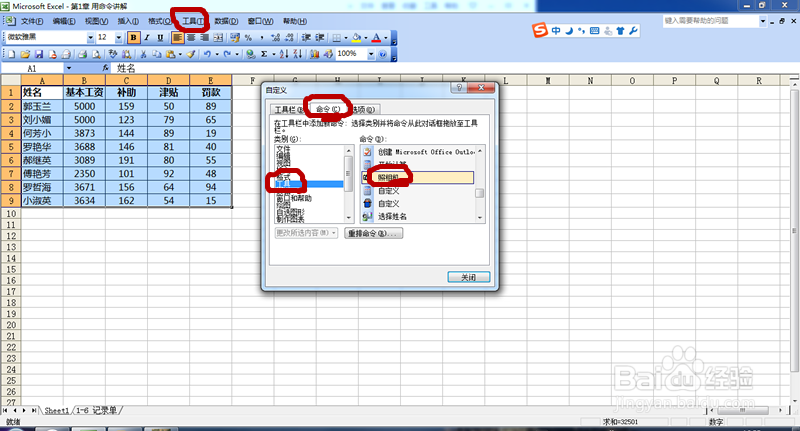Decrease decimal places
800x431 pixels.
tap(289, 37)
